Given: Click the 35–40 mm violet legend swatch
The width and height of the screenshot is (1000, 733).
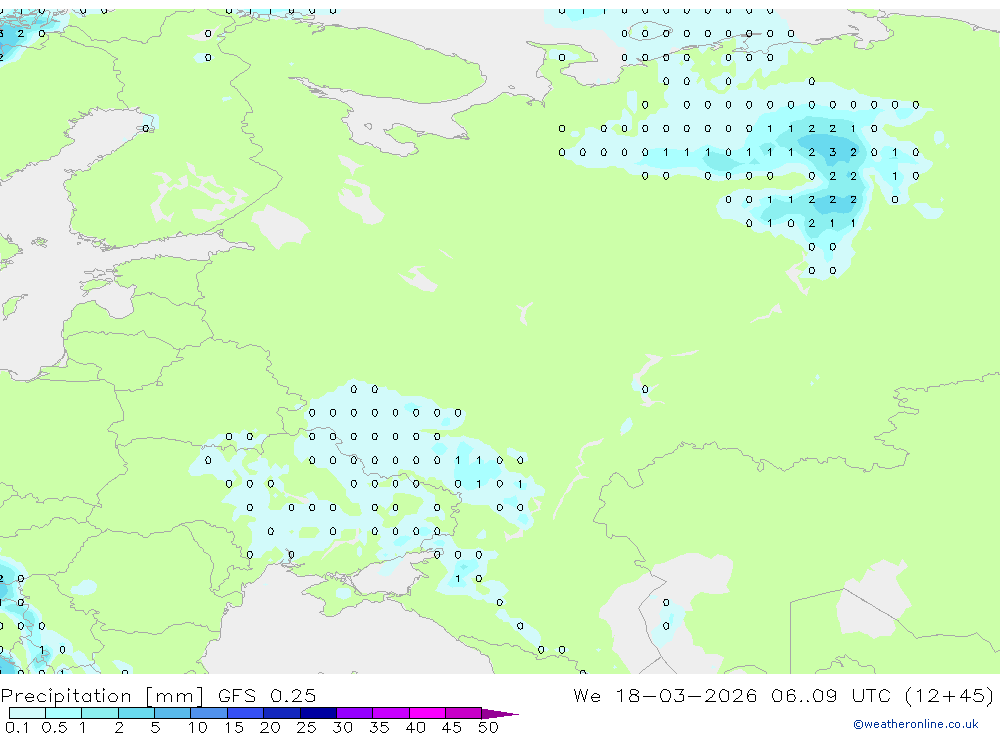Looking at the screenshot, I should 390,713.
